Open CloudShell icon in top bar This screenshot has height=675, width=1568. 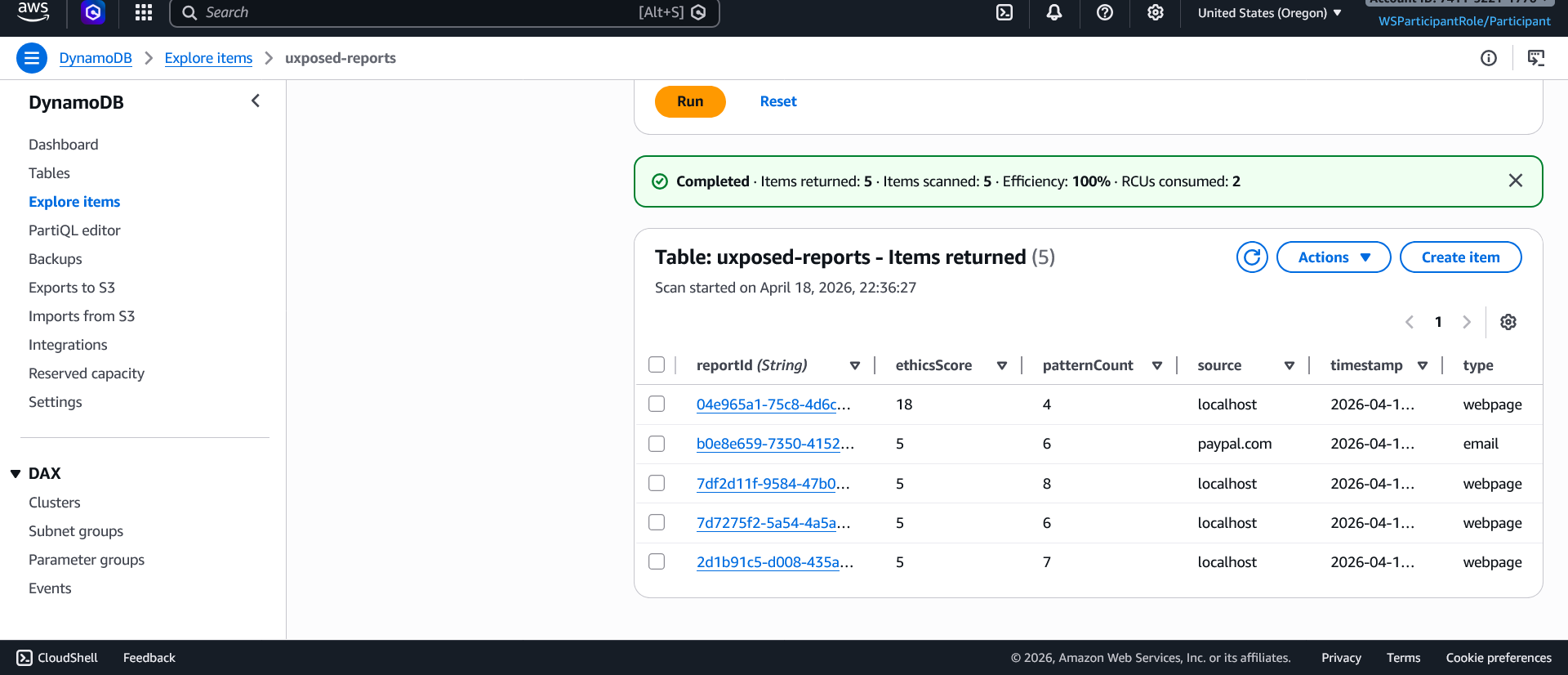pyautogui.click(x=1004, y=12)
